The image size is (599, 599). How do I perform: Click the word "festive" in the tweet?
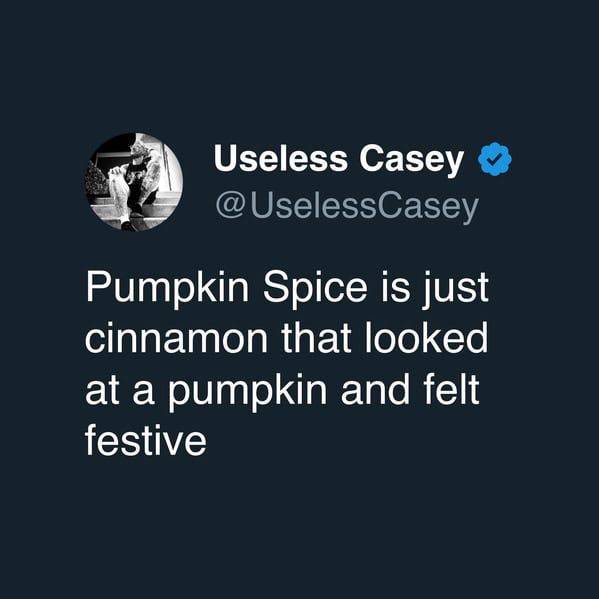click(x=146, y=440)
